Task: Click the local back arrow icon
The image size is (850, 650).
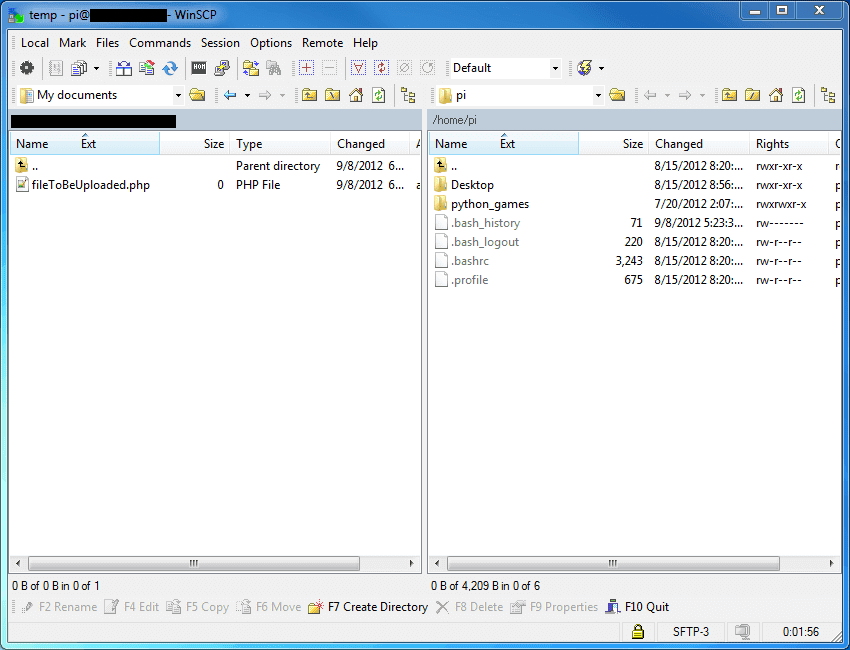Action: click(x=230, y=95)
